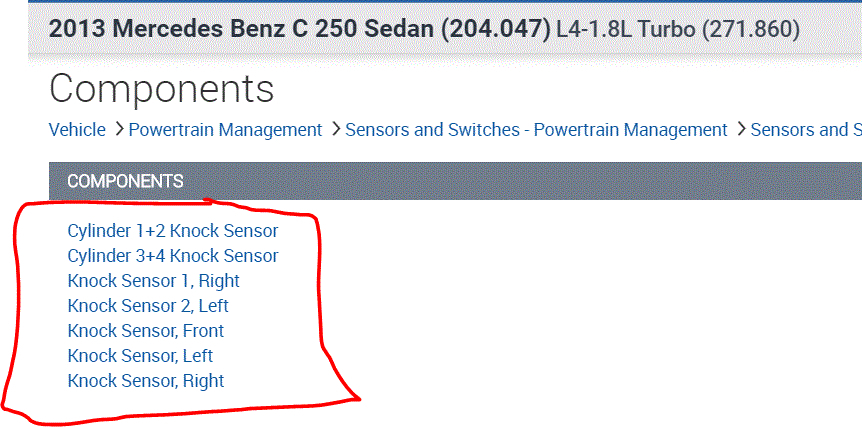862x429 pixels.
Task: Click the (271.860) engine code
Action: point(751,29)
